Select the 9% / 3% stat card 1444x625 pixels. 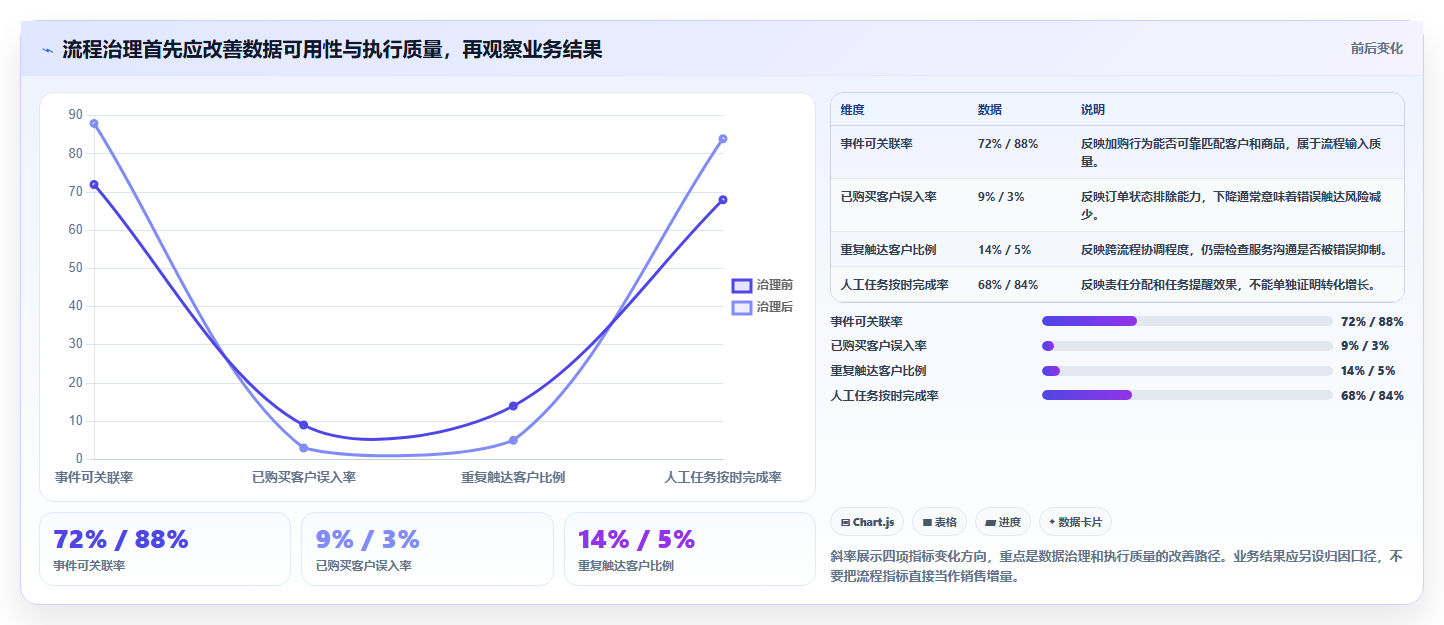427,549
